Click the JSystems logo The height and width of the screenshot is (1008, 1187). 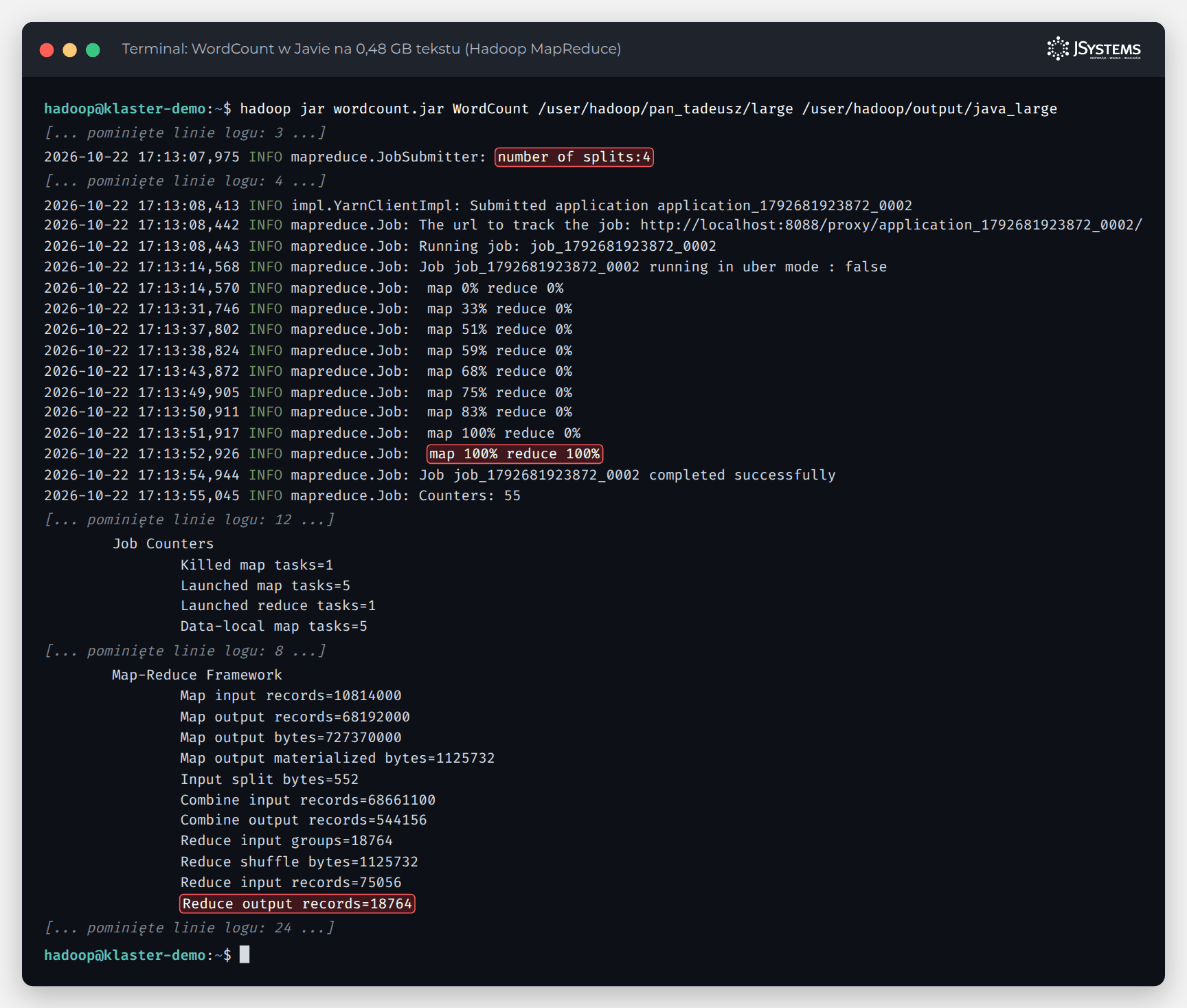click(x=1094, y=49)
